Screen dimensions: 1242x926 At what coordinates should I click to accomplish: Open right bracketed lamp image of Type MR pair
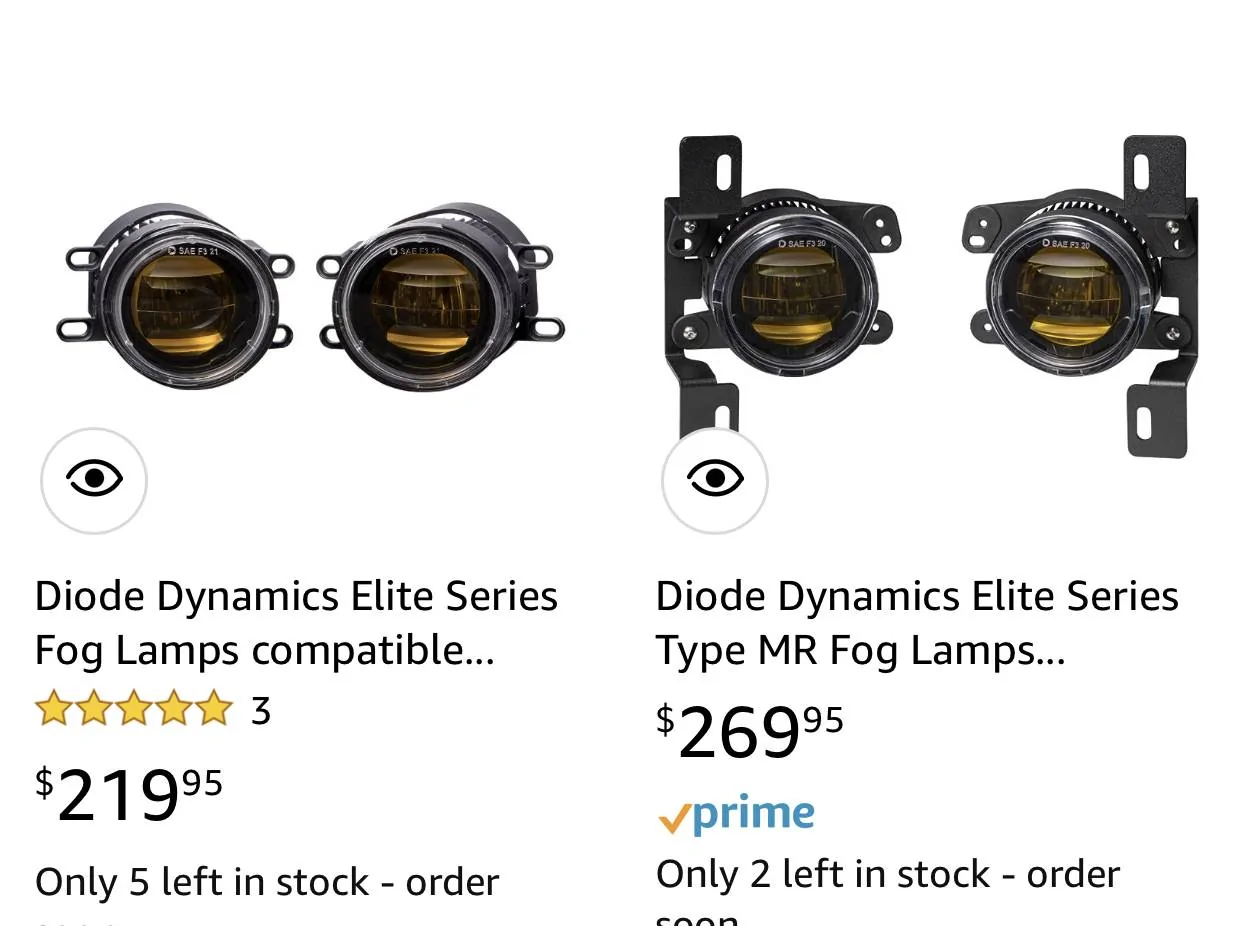coord(1080,296)
